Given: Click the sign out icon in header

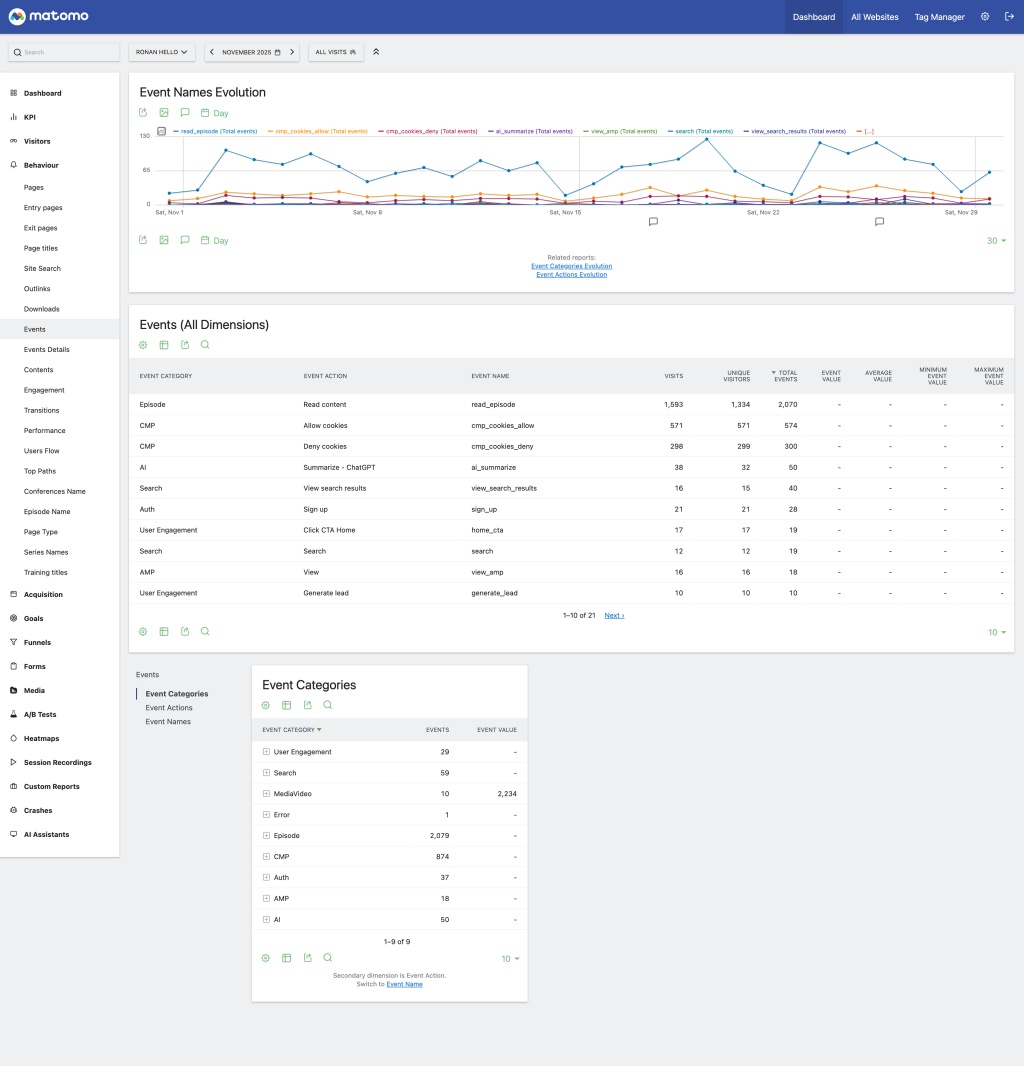Looking at the screenshot, I should tap(1010, 17).
